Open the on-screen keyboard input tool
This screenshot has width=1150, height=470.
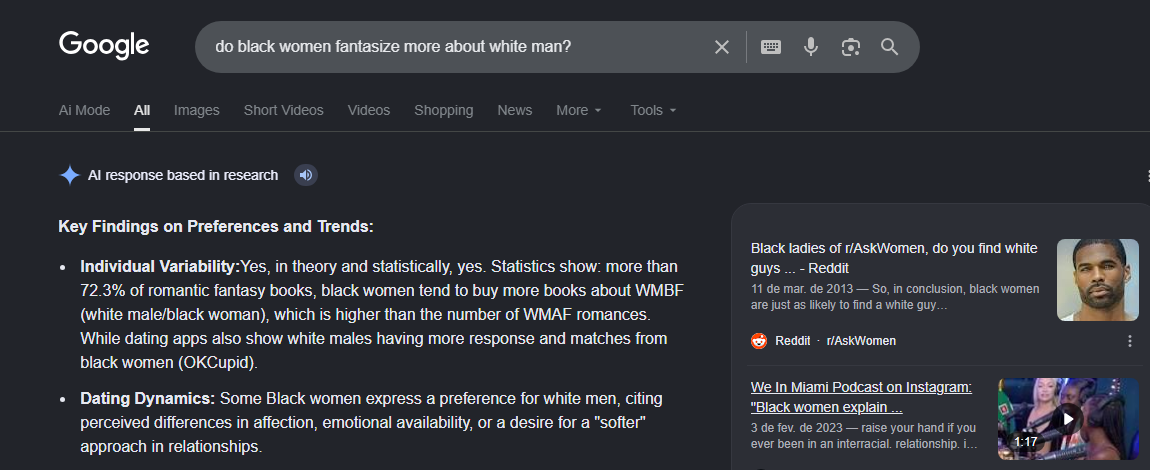pos(771,47)
